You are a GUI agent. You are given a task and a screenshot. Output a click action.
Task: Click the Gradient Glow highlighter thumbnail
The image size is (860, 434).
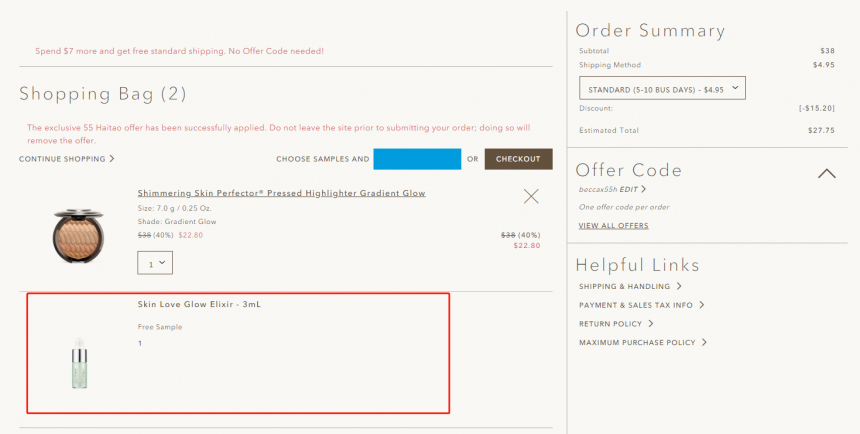(78, 235)
